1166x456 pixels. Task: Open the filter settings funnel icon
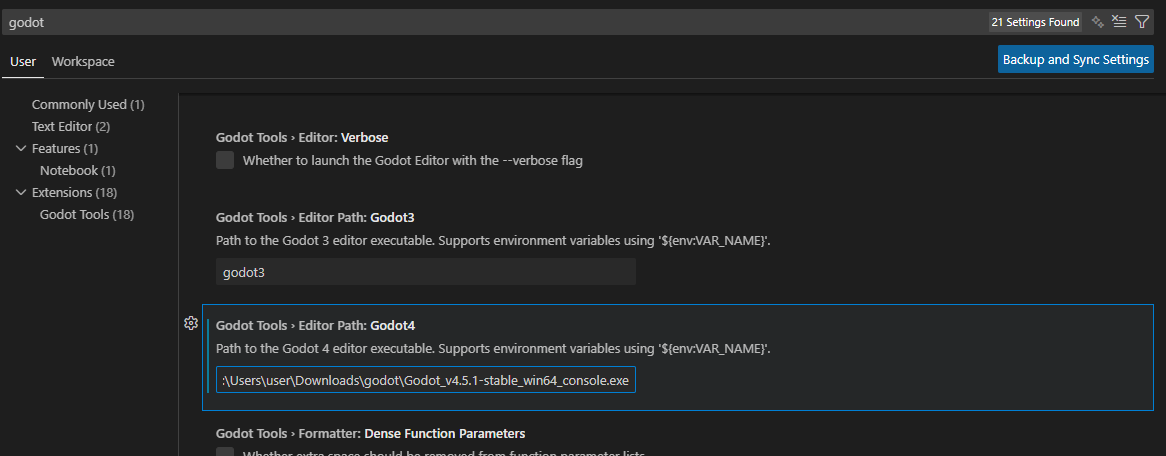coord(1142,21)
